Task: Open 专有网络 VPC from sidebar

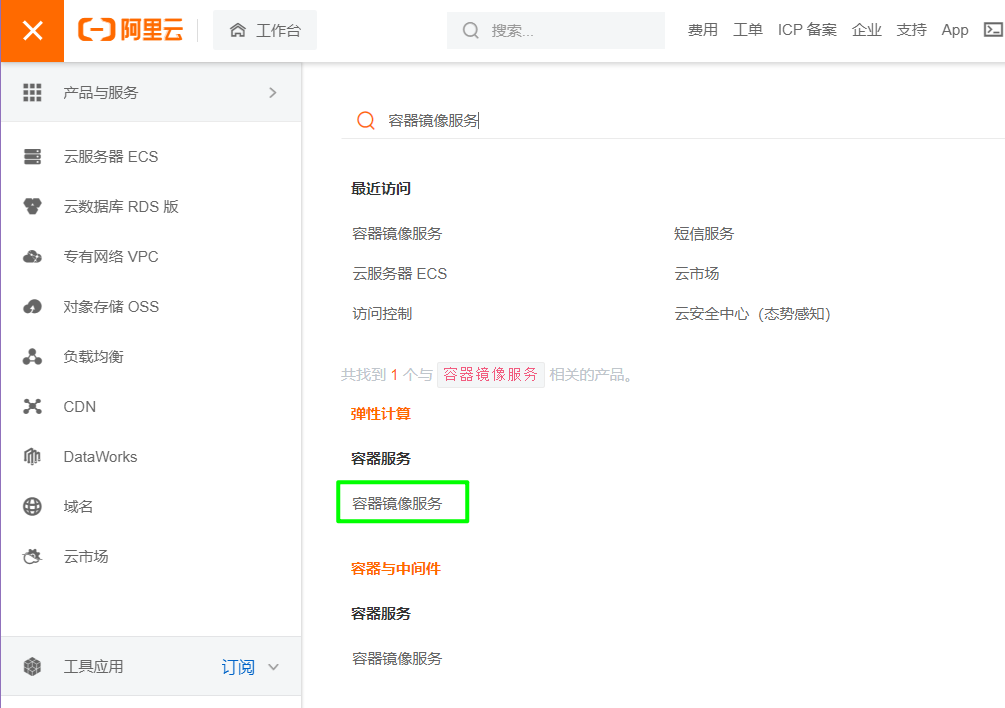Action: click(x=111, y=257)
